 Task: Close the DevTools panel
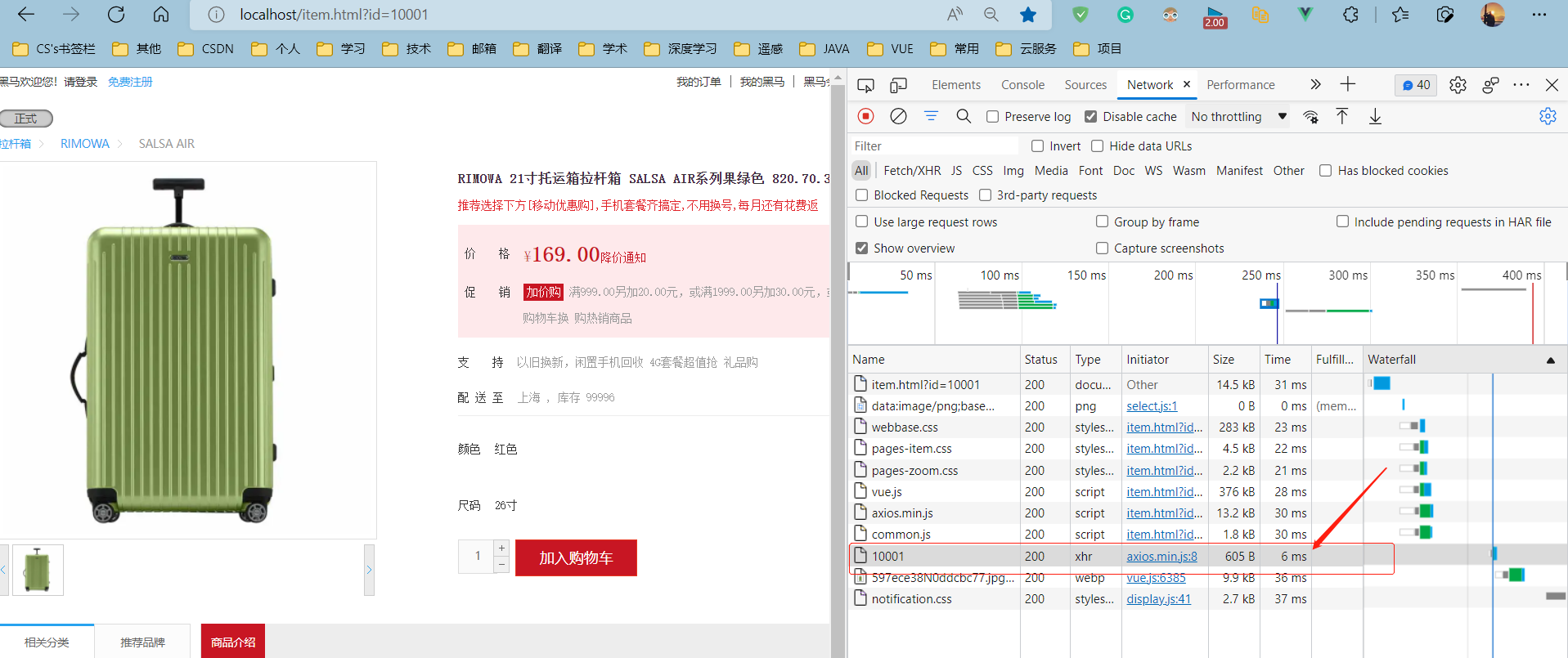coord(1552,85)
